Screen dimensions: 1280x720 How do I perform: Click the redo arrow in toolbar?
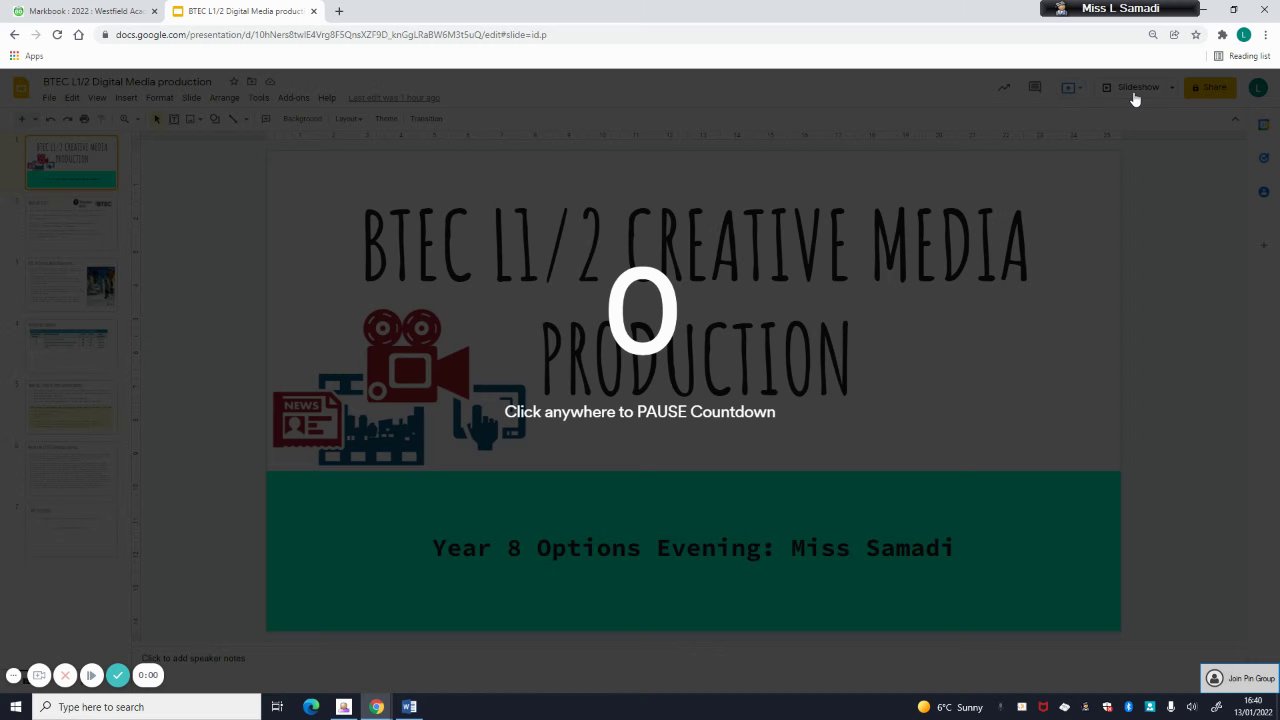point(67,119)
